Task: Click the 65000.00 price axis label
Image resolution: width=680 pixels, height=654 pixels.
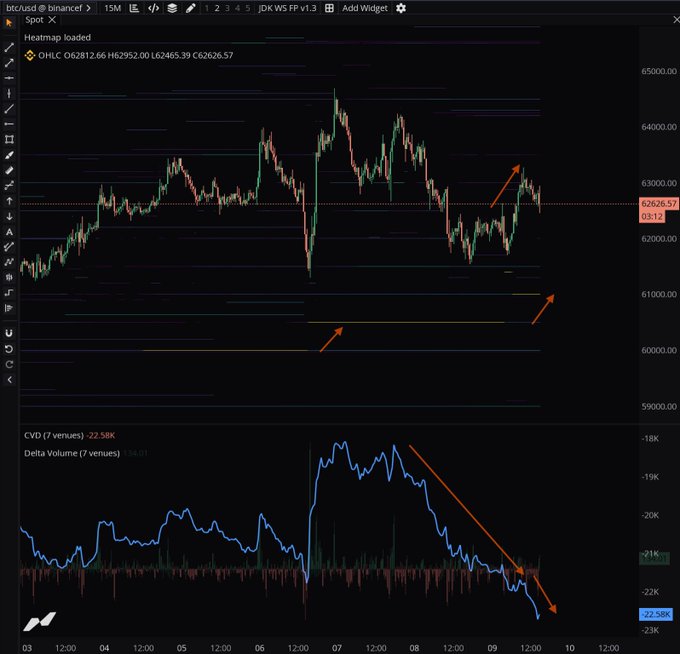Action: coord(659,71)
